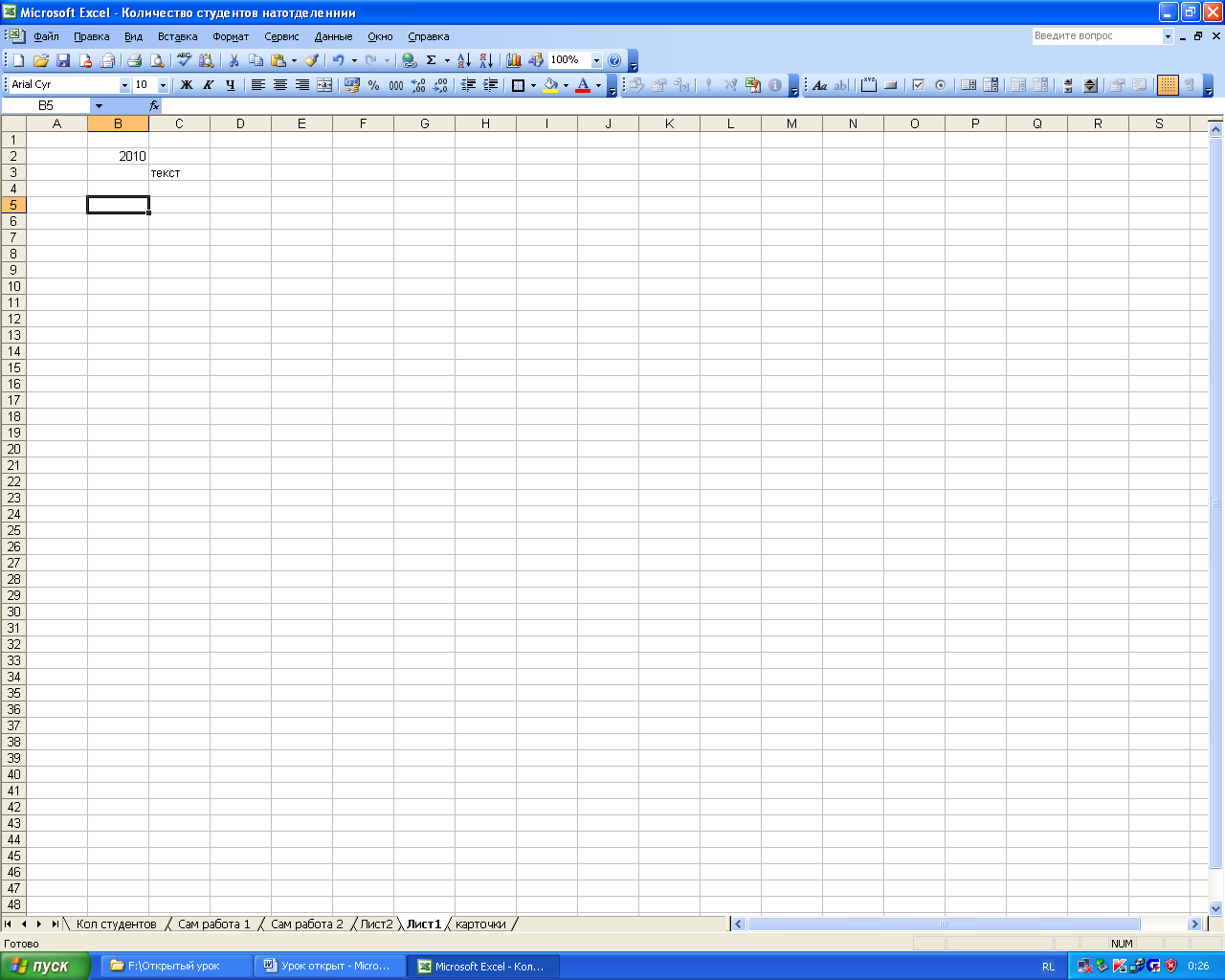Open Print Preview
Image resolution: width=1225 pixels, height=980 pixels.
[x=157, y=60]
